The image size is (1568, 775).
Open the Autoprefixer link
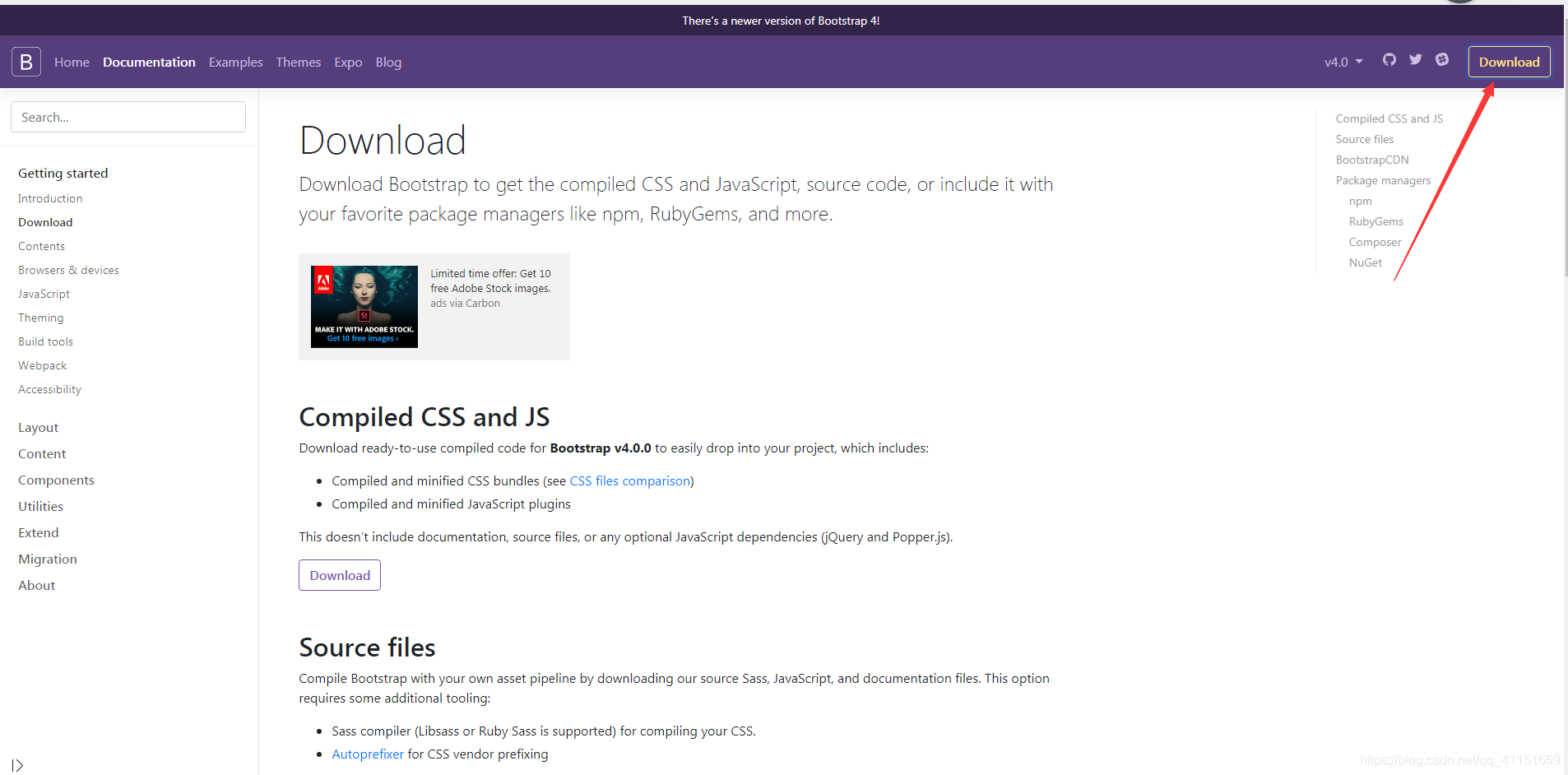(x=368, y=754)
